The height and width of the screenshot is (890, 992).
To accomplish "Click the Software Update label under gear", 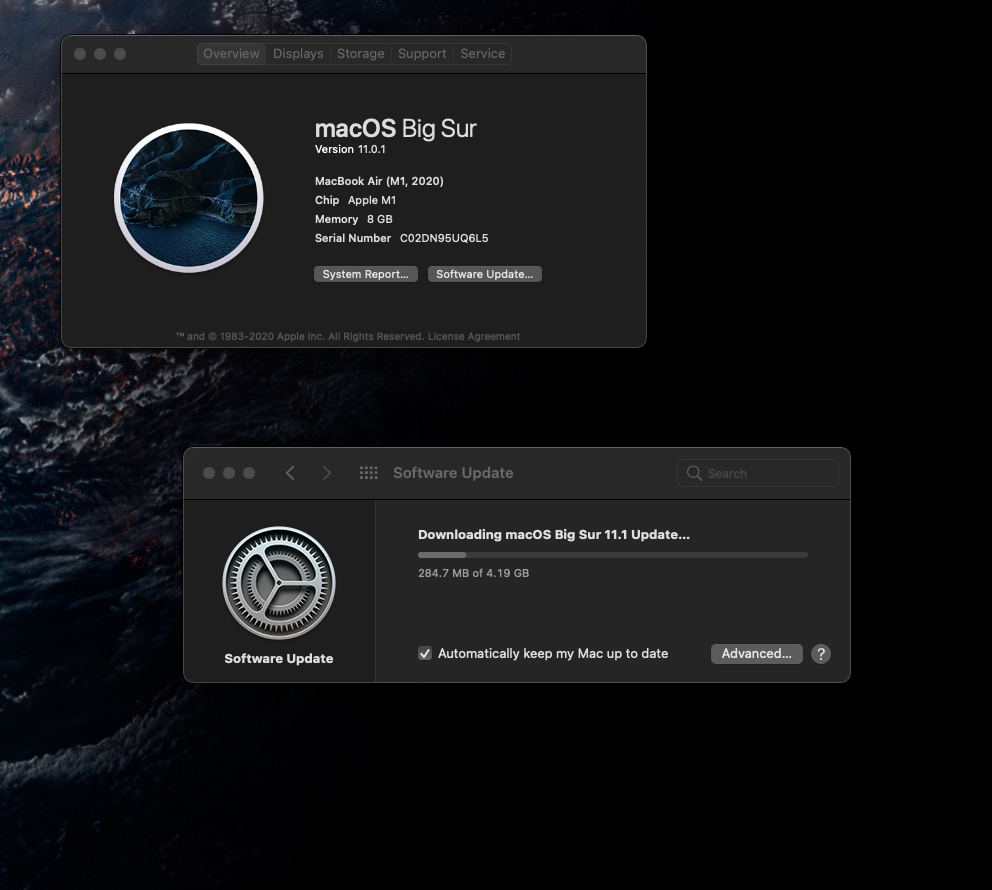I will pos(278,658).
